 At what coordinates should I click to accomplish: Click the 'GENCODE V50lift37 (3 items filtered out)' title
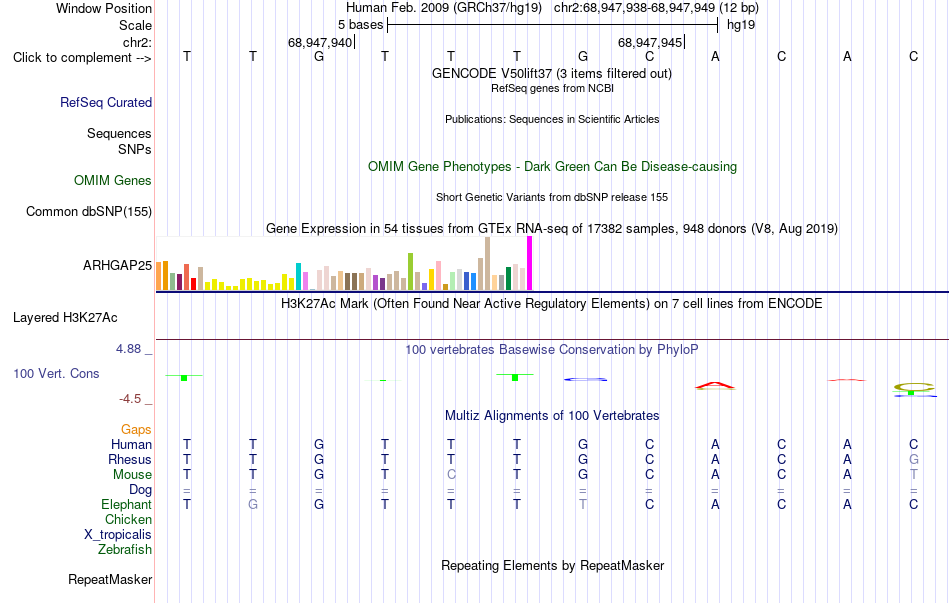click(552, 73)
